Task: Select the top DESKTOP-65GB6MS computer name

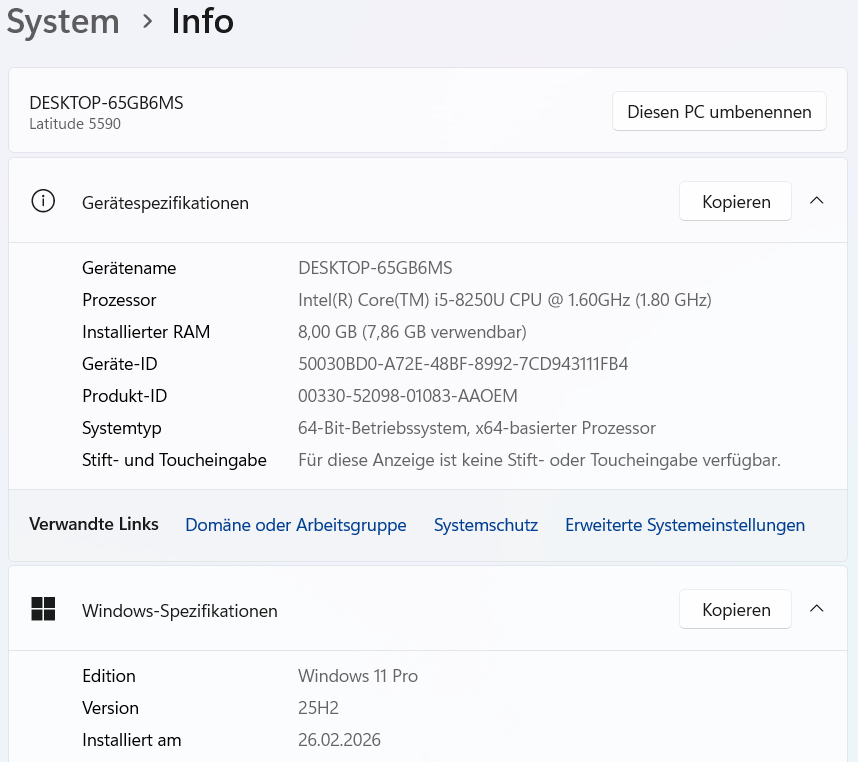Action: pyautogui.click(x=106, y=103)
